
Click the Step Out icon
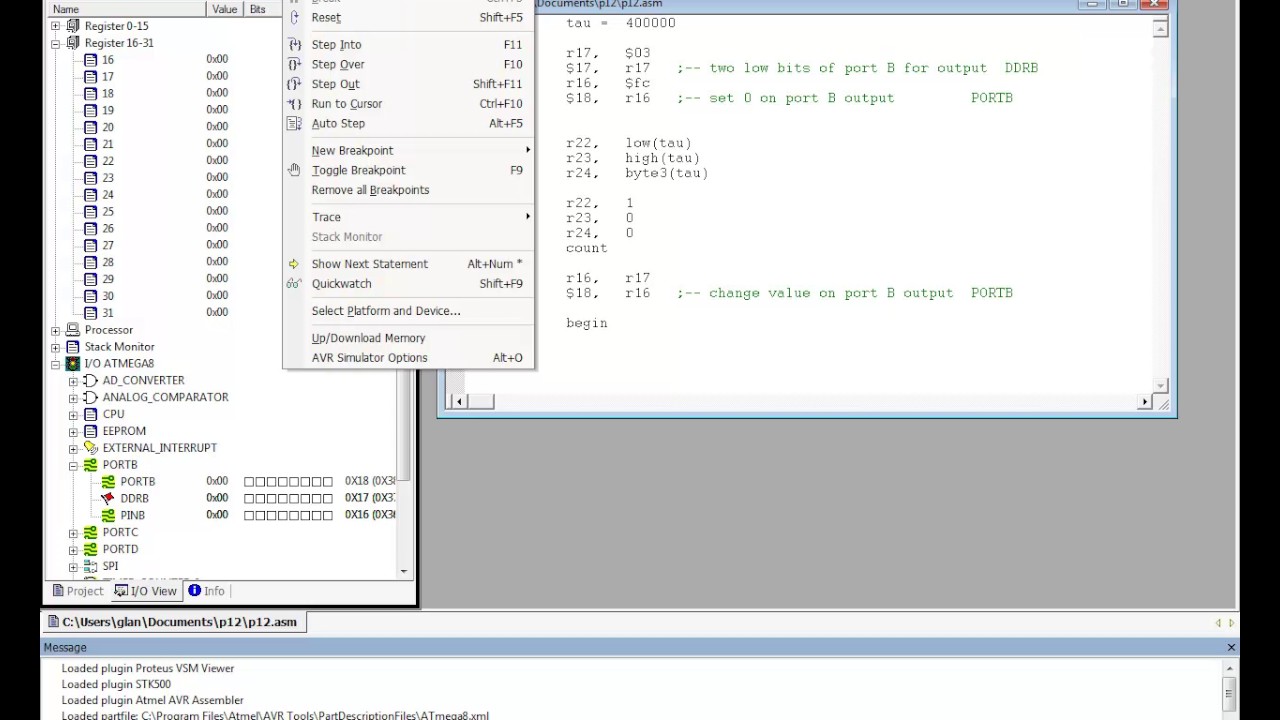tap(294, 84)
